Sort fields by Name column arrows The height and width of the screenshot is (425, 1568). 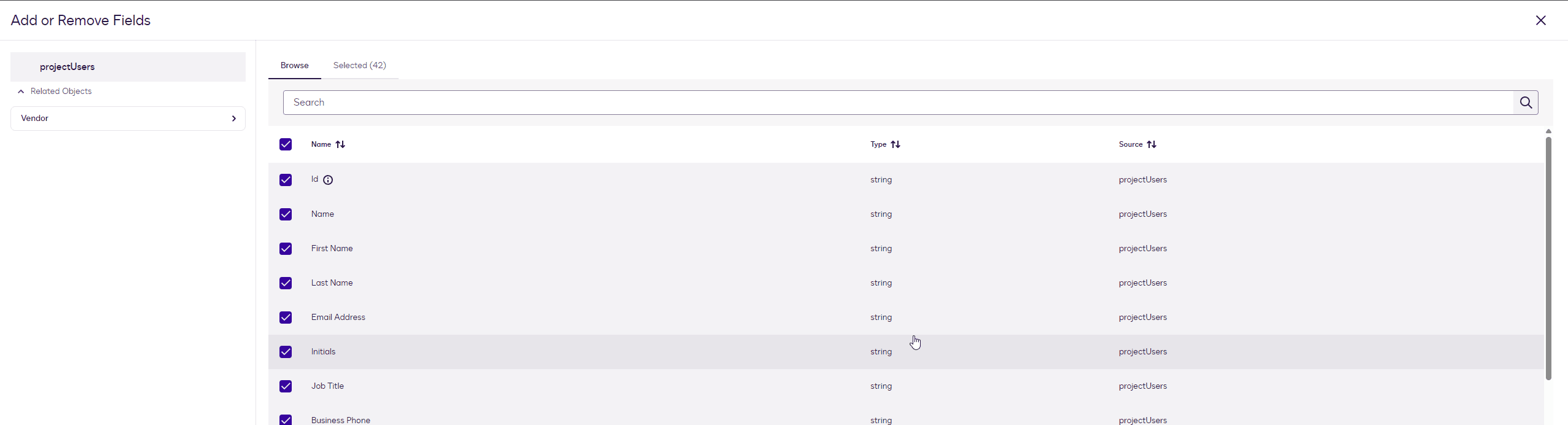pyautogui.click(x=340, y=144)
